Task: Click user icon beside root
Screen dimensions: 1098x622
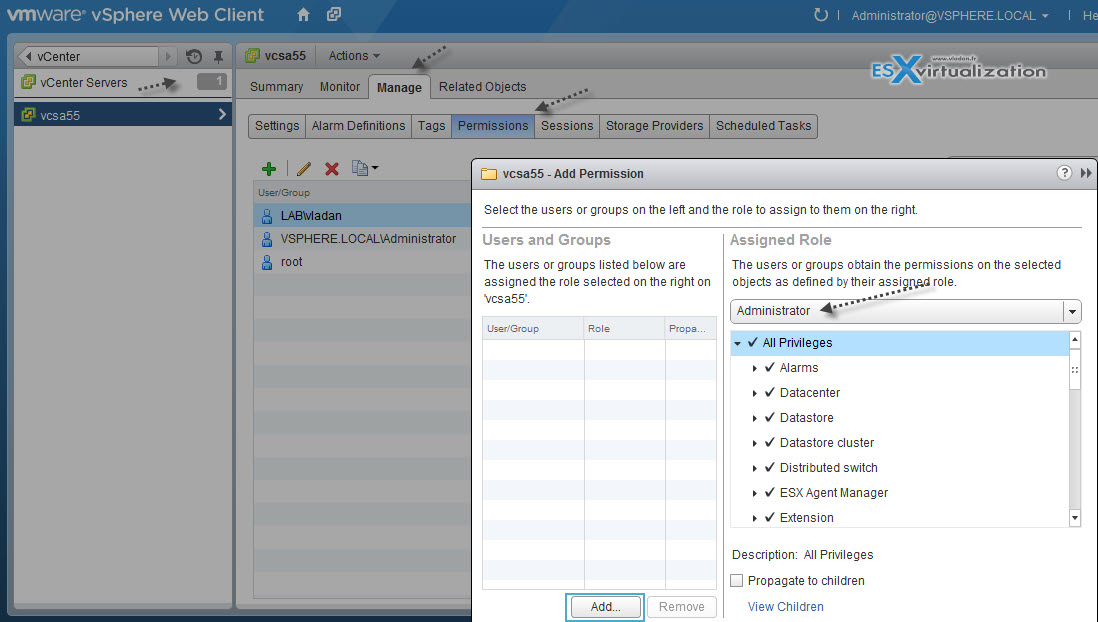Action: [x=267, y=263]
